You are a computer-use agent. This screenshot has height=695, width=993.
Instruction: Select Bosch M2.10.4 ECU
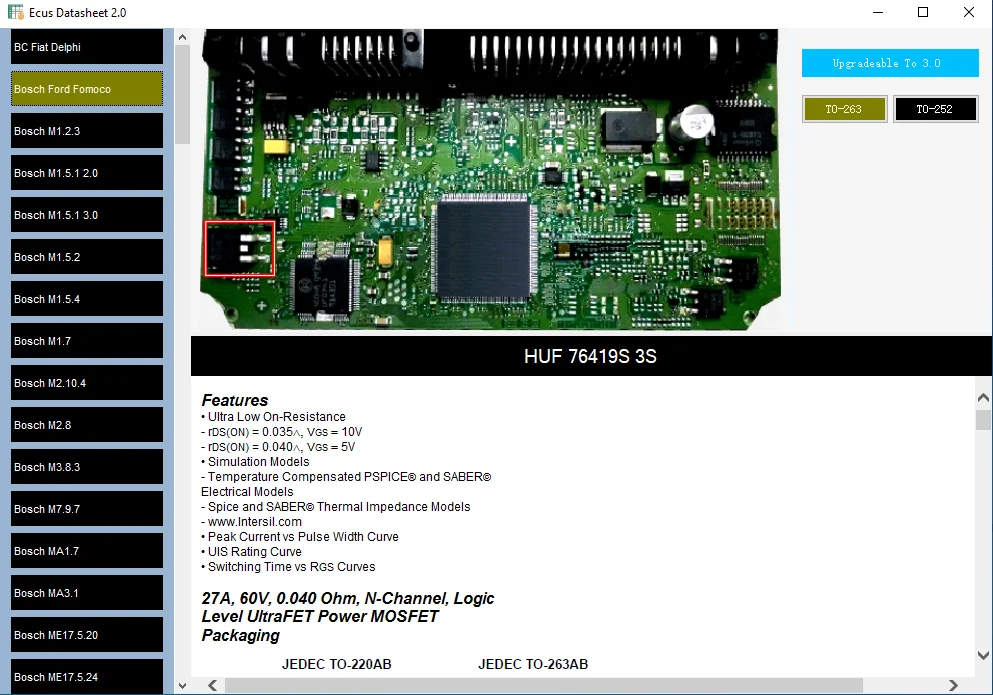click(87, 383)
